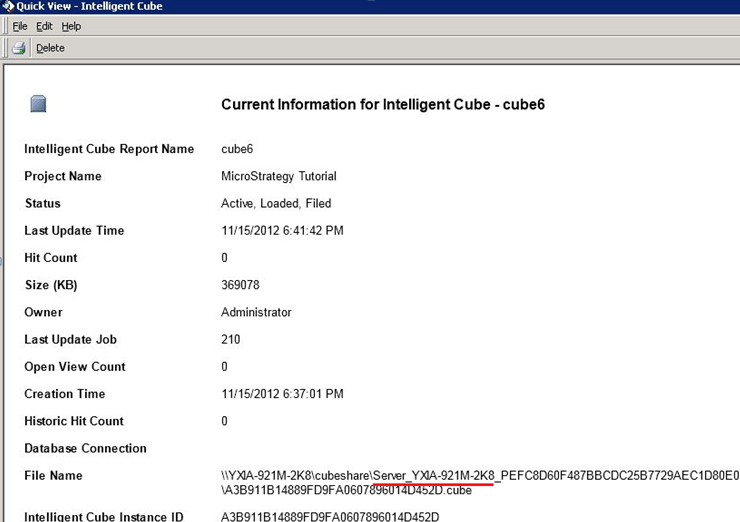Click the MicroStrategy Tutorial project name value
The height and width of the screenshot is (522, 740).
[x=278, y=176]
